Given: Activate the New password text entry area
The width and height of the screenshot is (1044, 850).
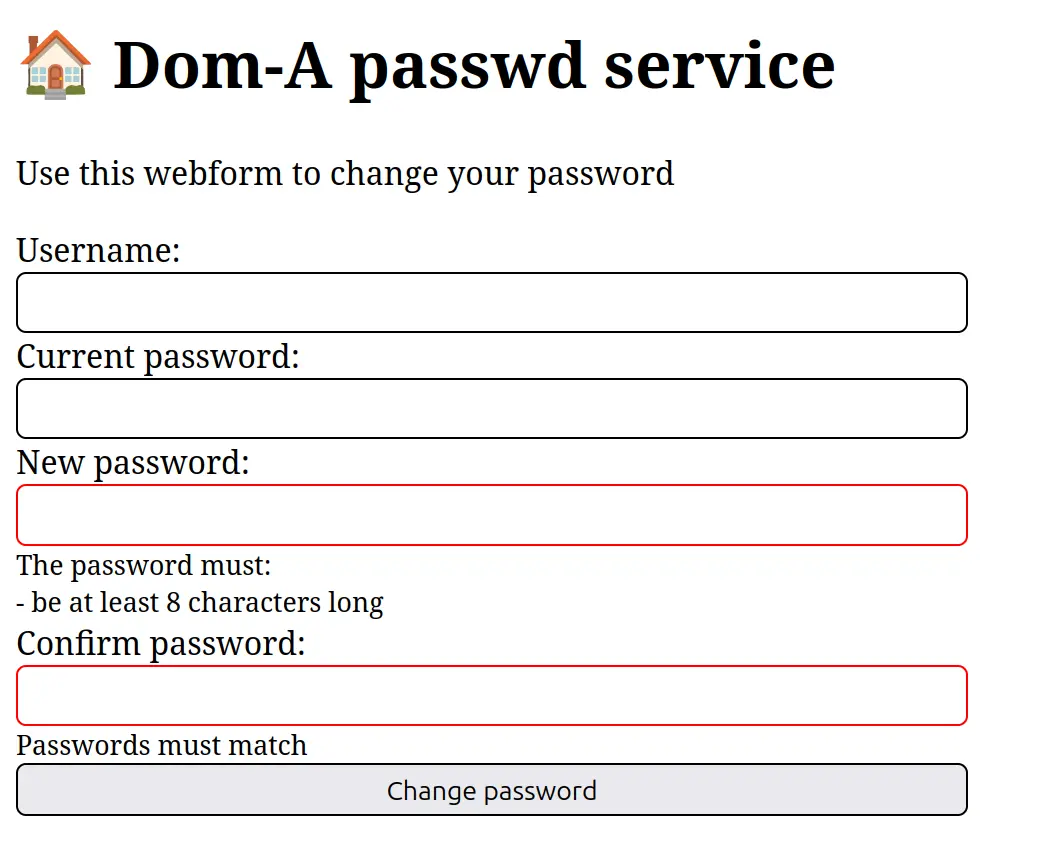Looking at the screenshot, I should tap(492, 514).
